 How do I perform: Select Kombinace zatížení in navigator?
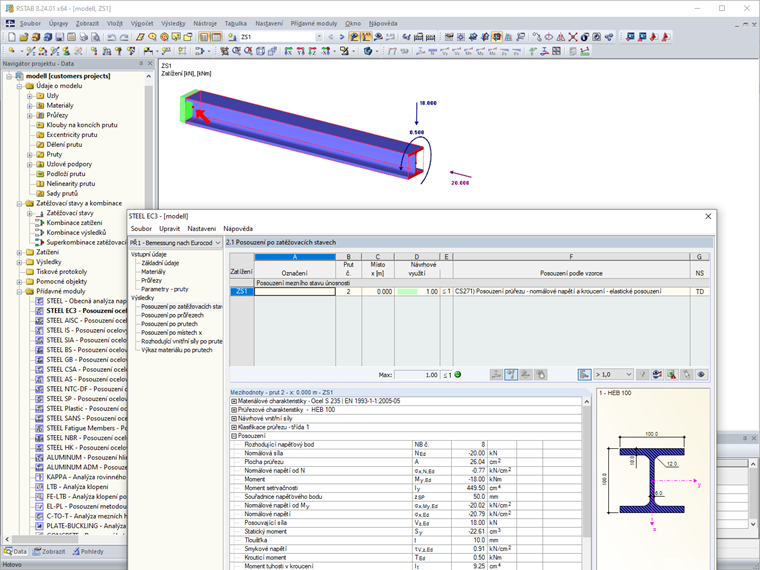74,223
